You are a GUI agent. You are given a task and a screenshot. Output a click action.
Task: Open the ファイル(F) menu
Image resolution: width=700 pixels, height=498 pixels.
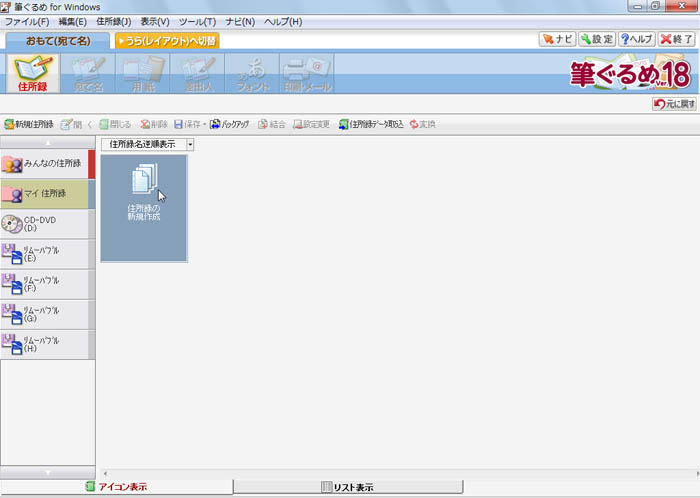(27, 21)
